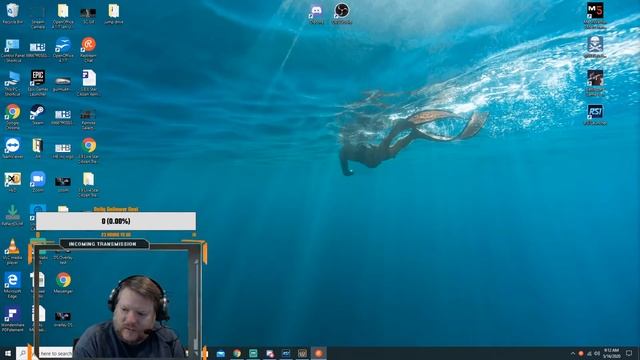Viewport: 640px width, 360px height.
Task: Launch the RSI Launcher desktop shortcut
Action: coord(595,114)
